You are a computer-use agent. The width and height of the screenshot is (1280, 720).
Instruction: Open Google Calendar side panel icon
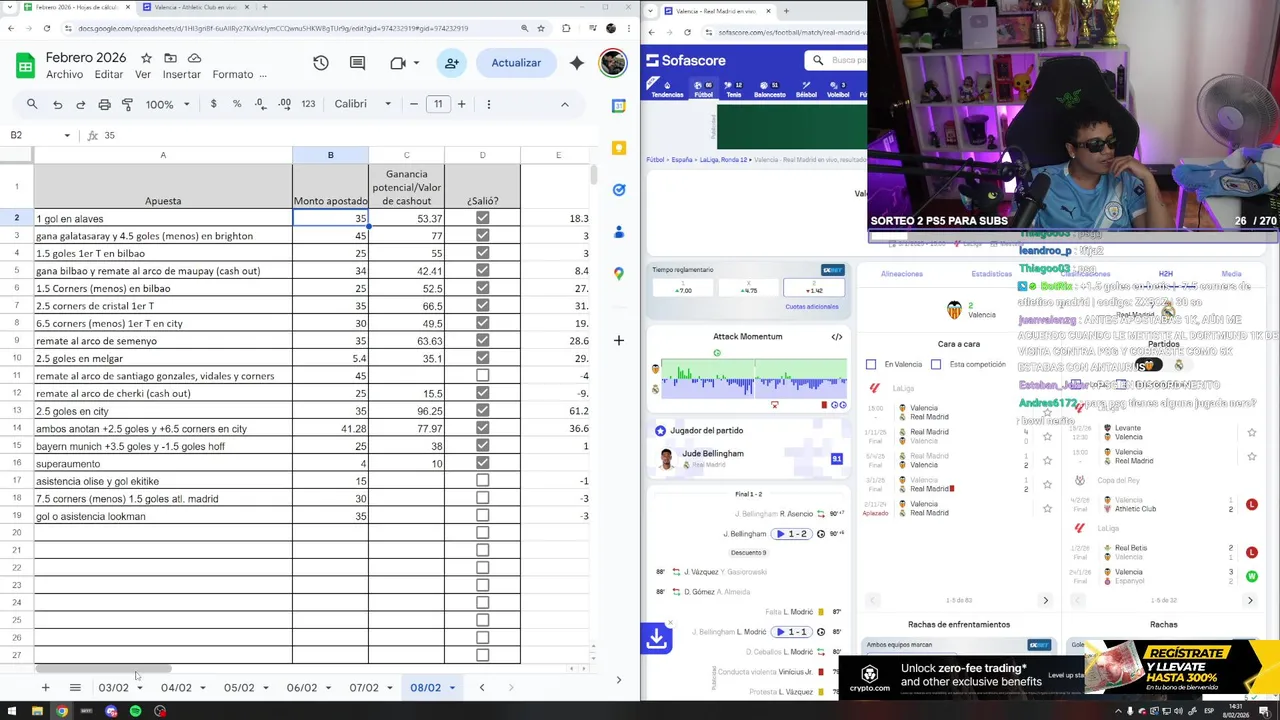(619, 106)
